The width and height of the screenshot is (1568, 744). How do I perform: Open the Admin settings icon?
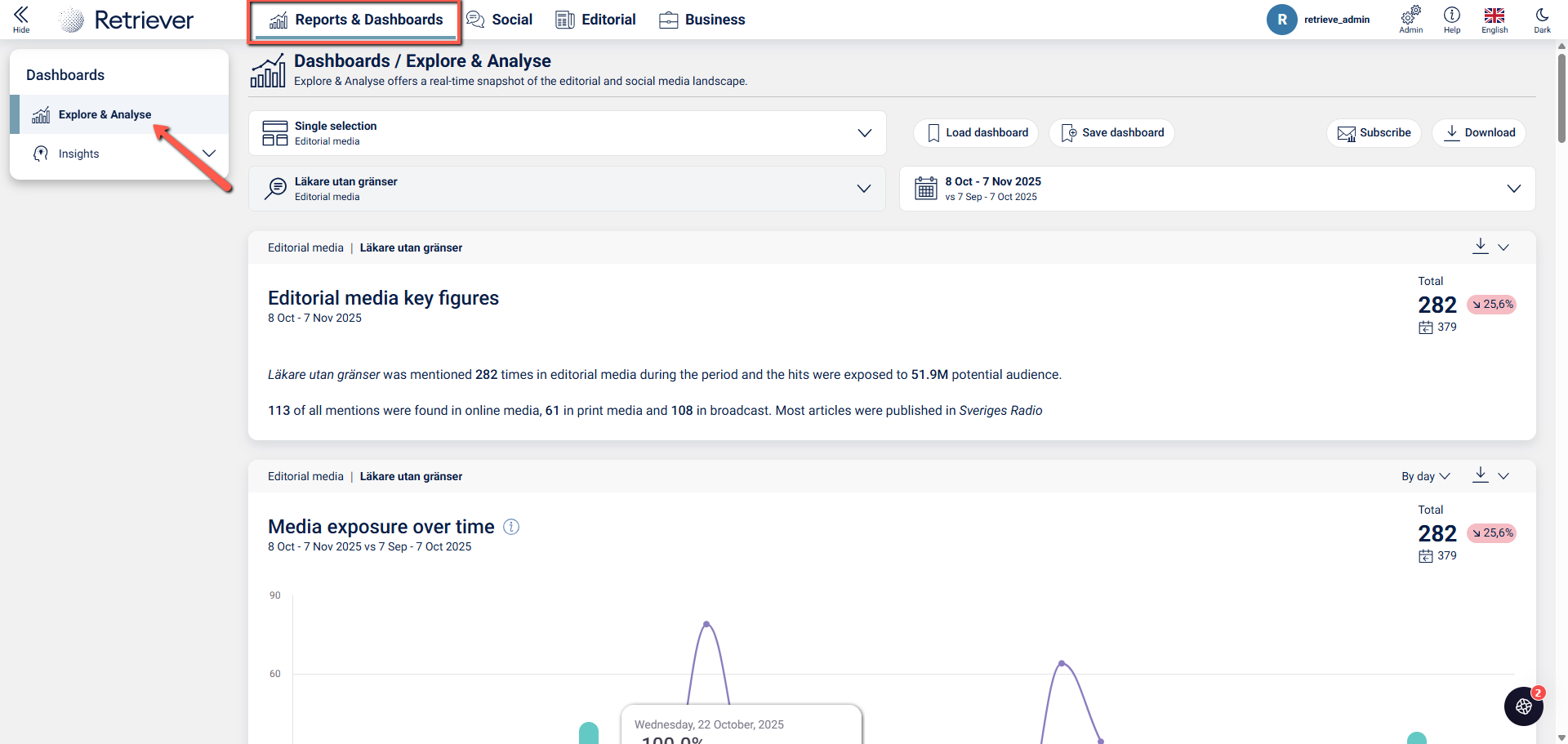pyautogui.click(x=1410, y=18)
